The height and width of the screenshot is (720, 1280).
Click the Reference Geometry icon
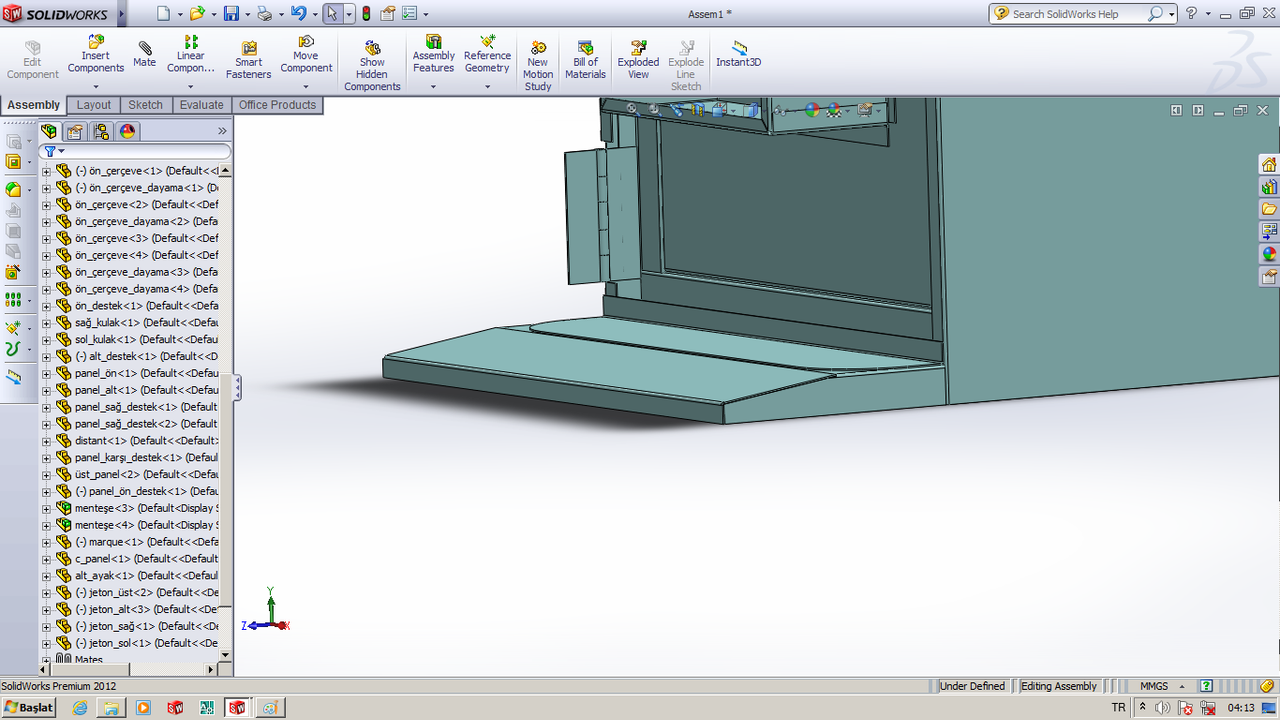click(487, 42)
